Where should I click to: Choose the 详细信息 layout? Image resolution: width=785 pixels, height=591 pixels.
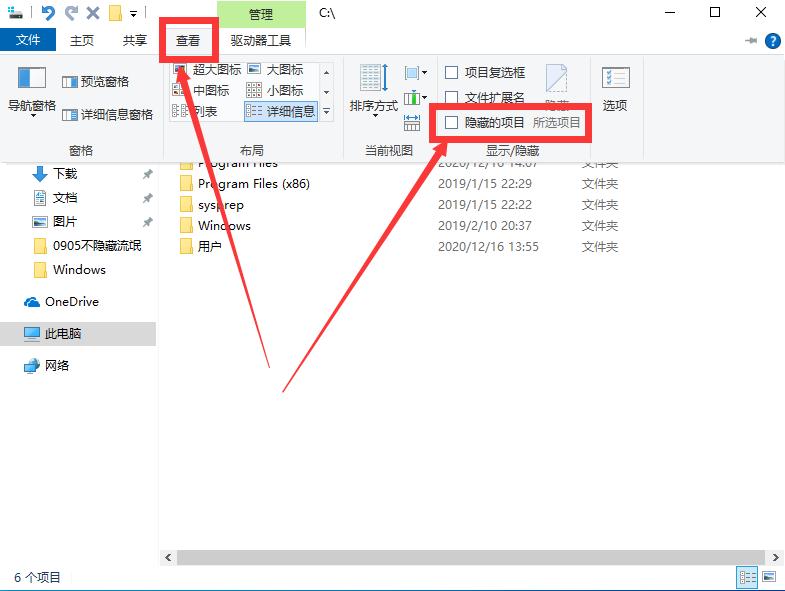point(281,111)
